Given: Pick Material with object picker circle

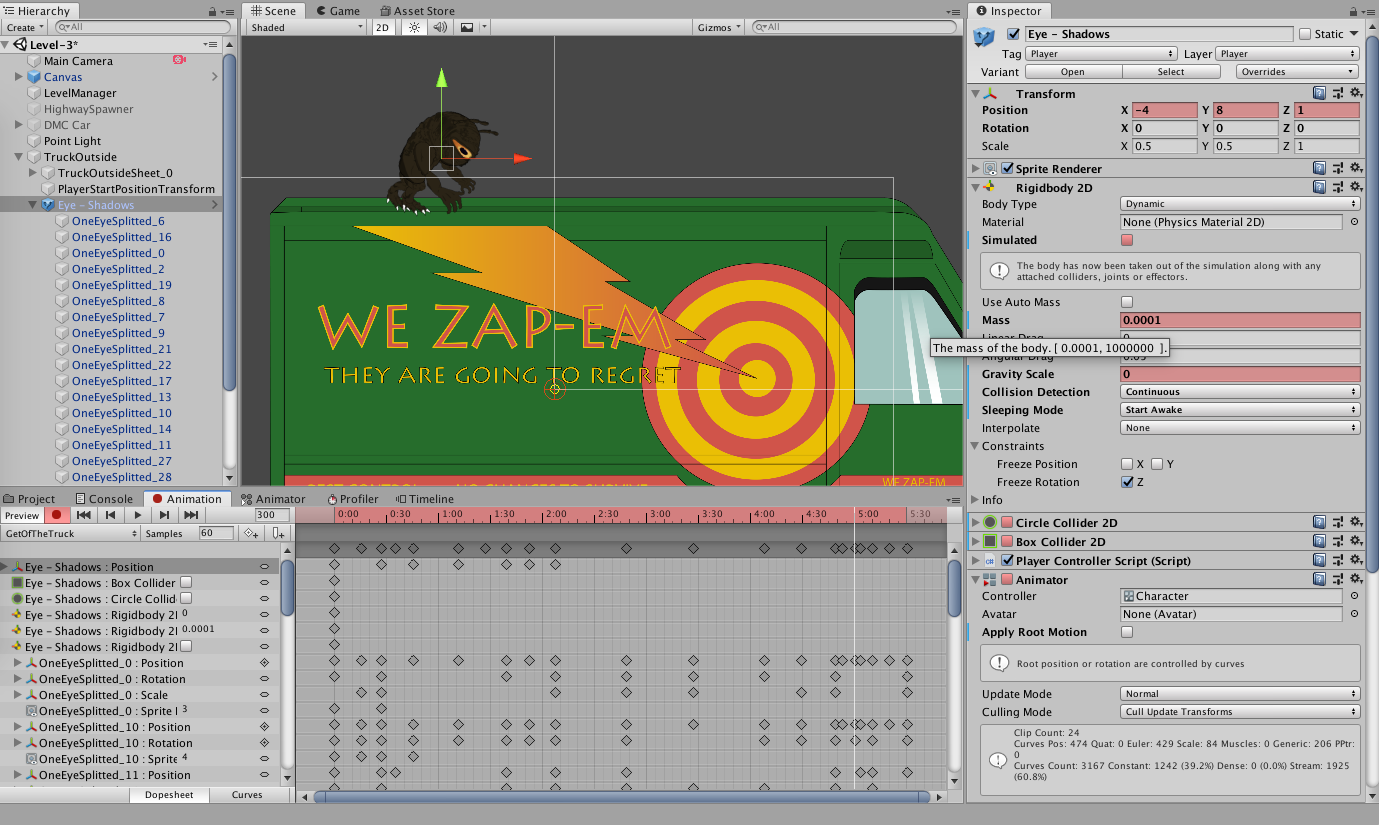Looking at the screenshot, I should 1354,222.
